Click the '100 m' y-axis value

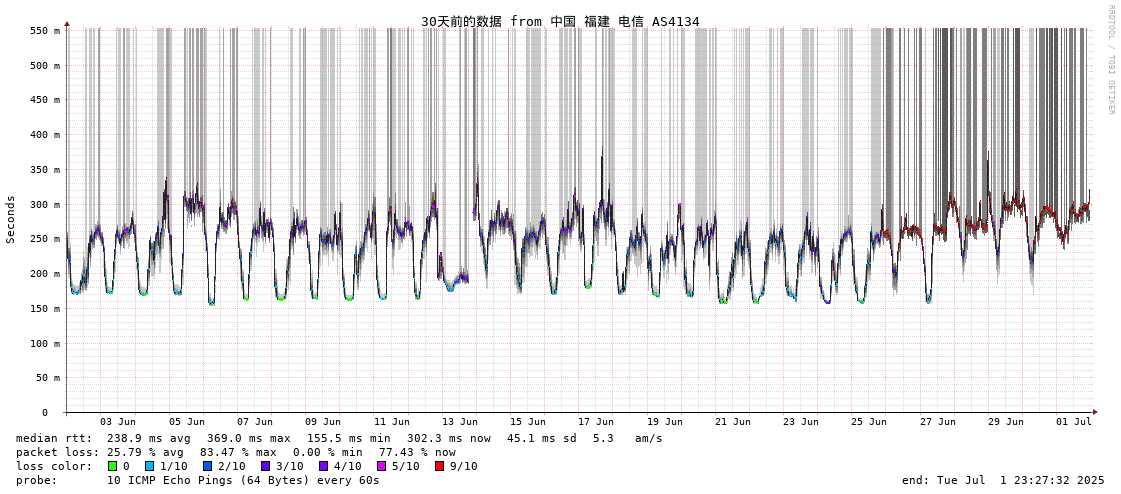tap(45, 344)
